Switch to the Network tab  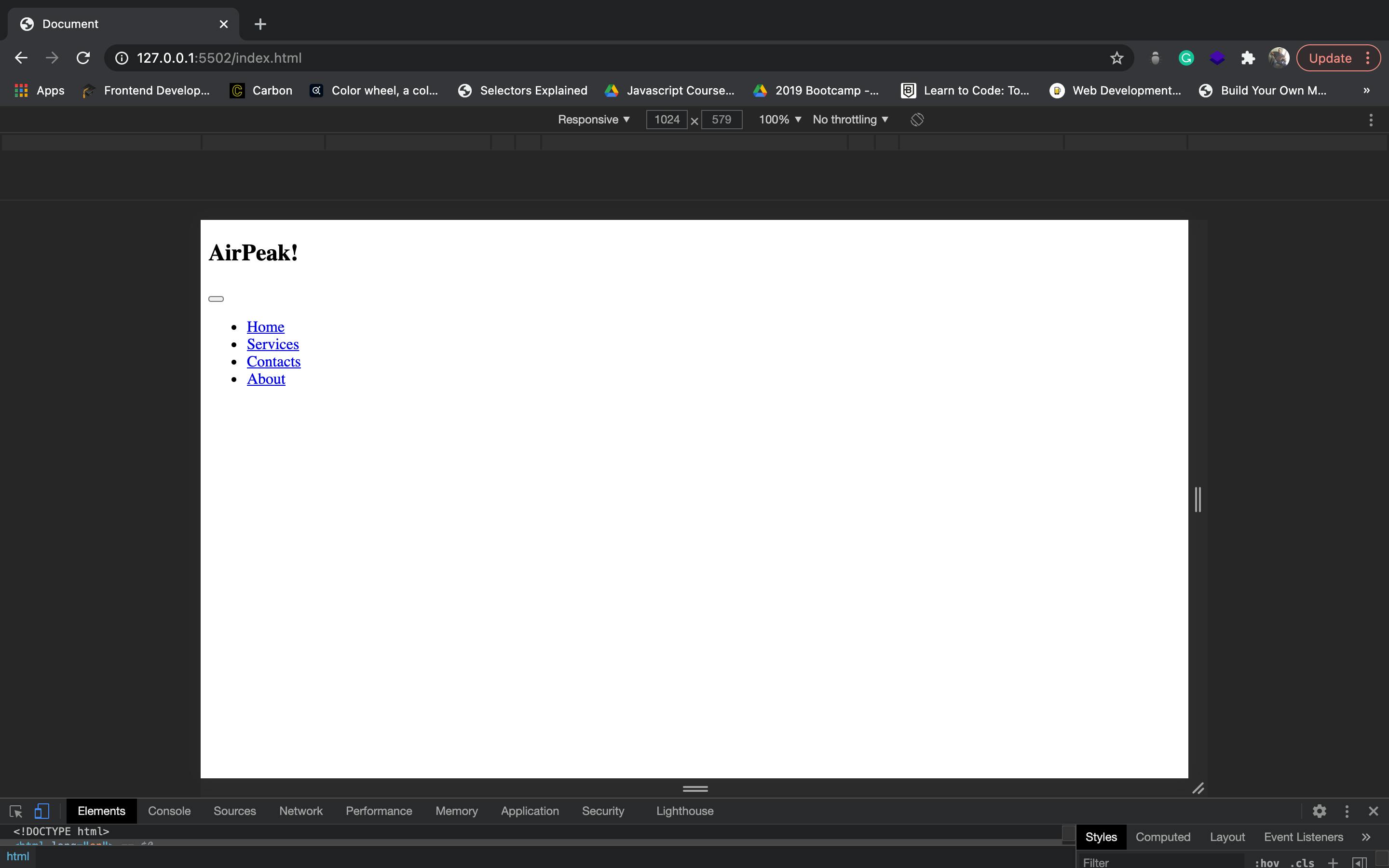click(301, 811)
